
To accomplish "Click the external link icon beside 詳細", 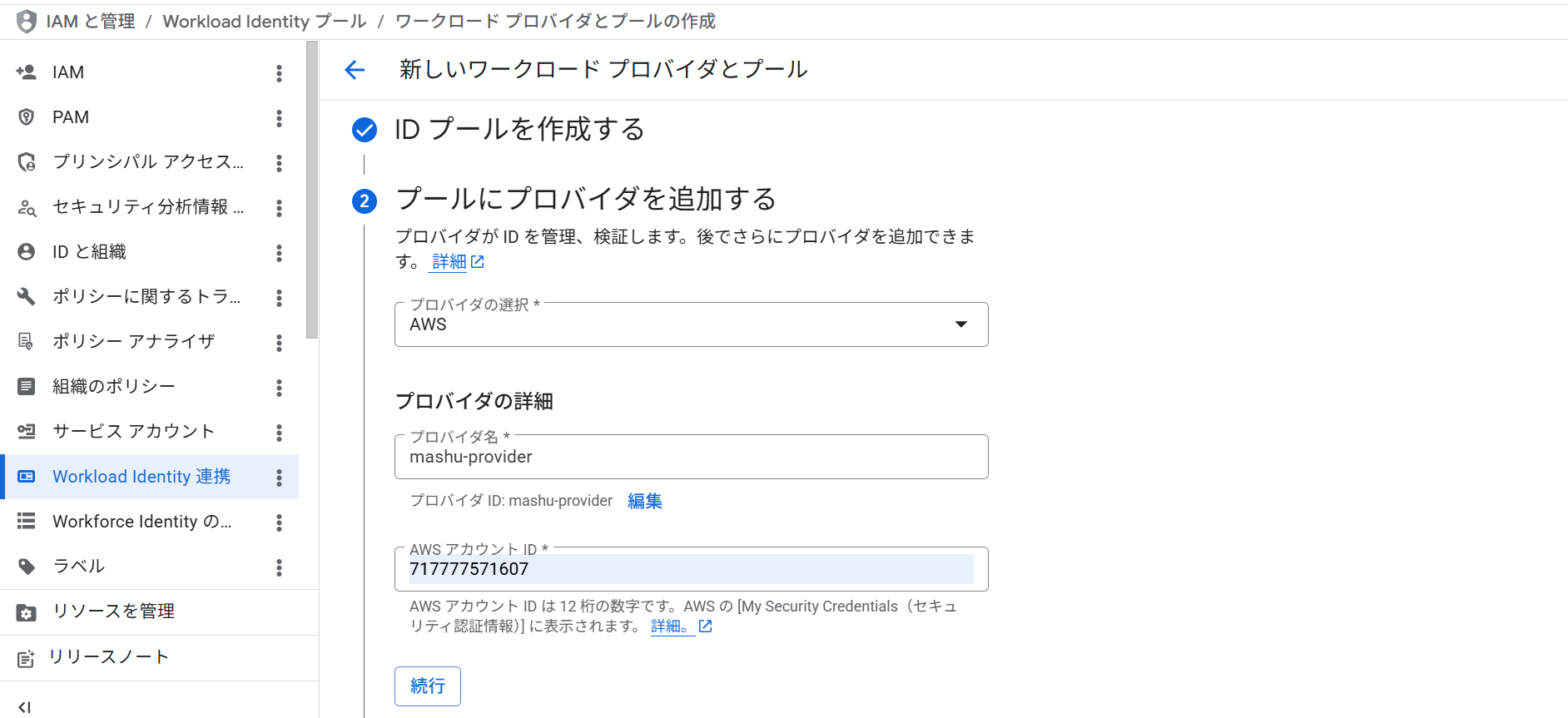I will (478, 262).
